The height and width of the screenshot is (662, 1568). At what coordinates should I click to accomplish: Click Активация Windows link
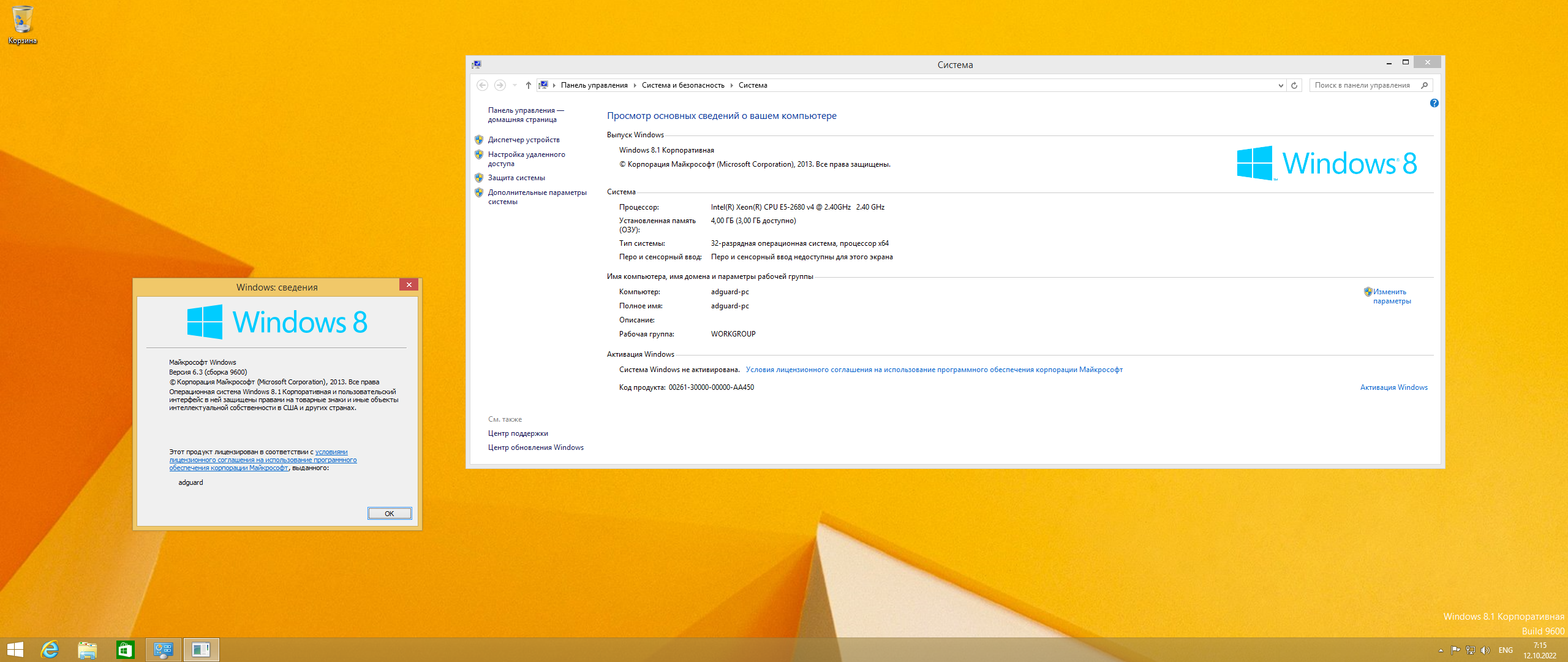[x=1394, y=387]
